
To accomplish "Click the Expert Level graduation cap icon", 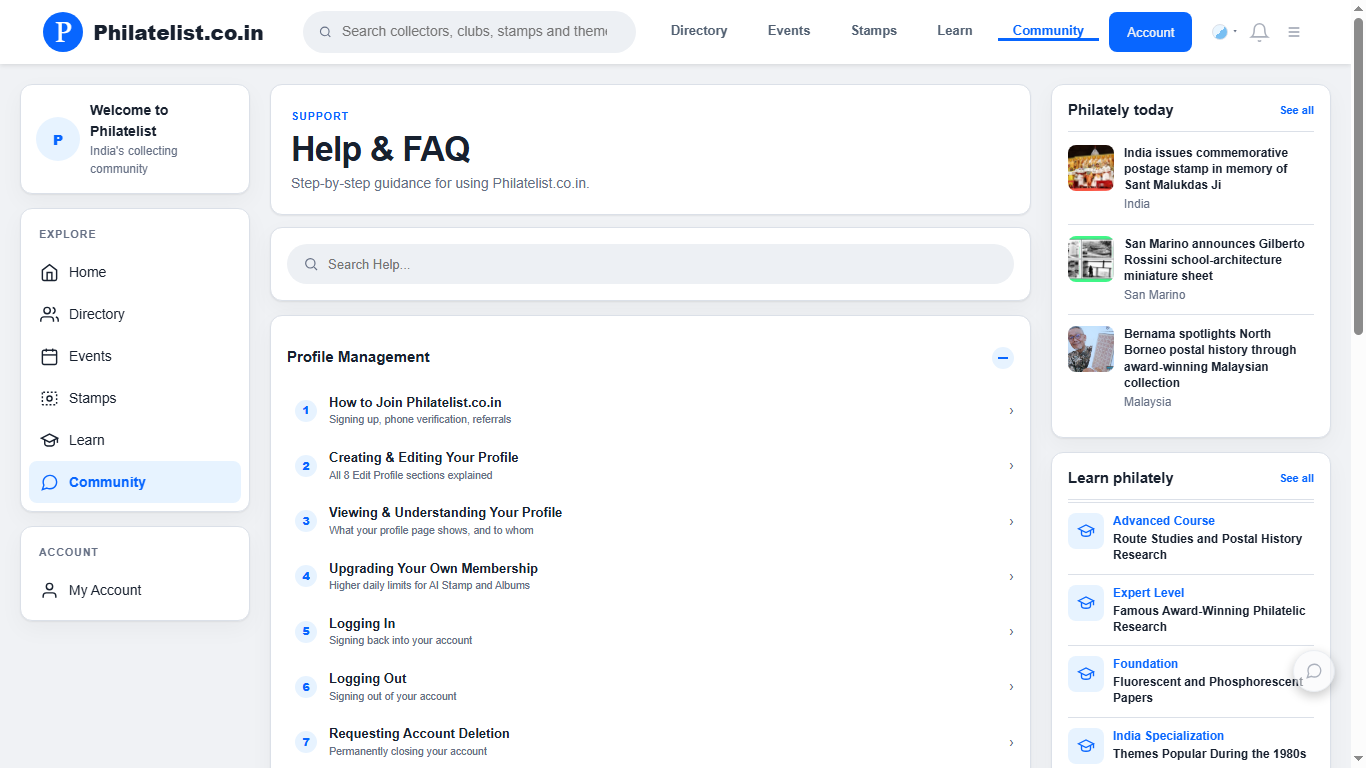I will (x=1086, y=603).
